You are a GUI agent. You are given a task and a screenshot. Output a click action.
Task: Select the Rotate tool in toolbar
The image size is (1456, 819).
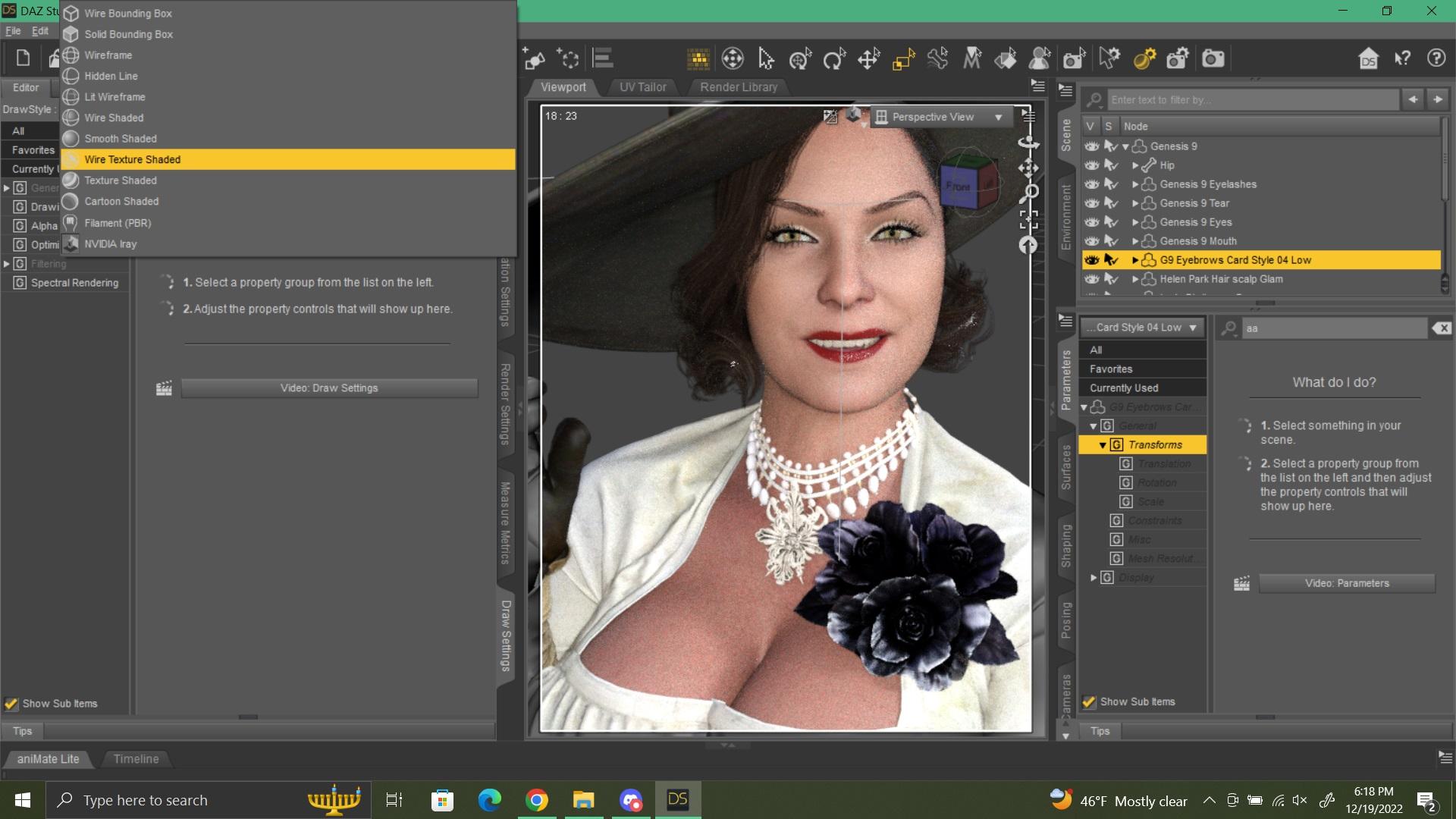[x=834, y=58]
